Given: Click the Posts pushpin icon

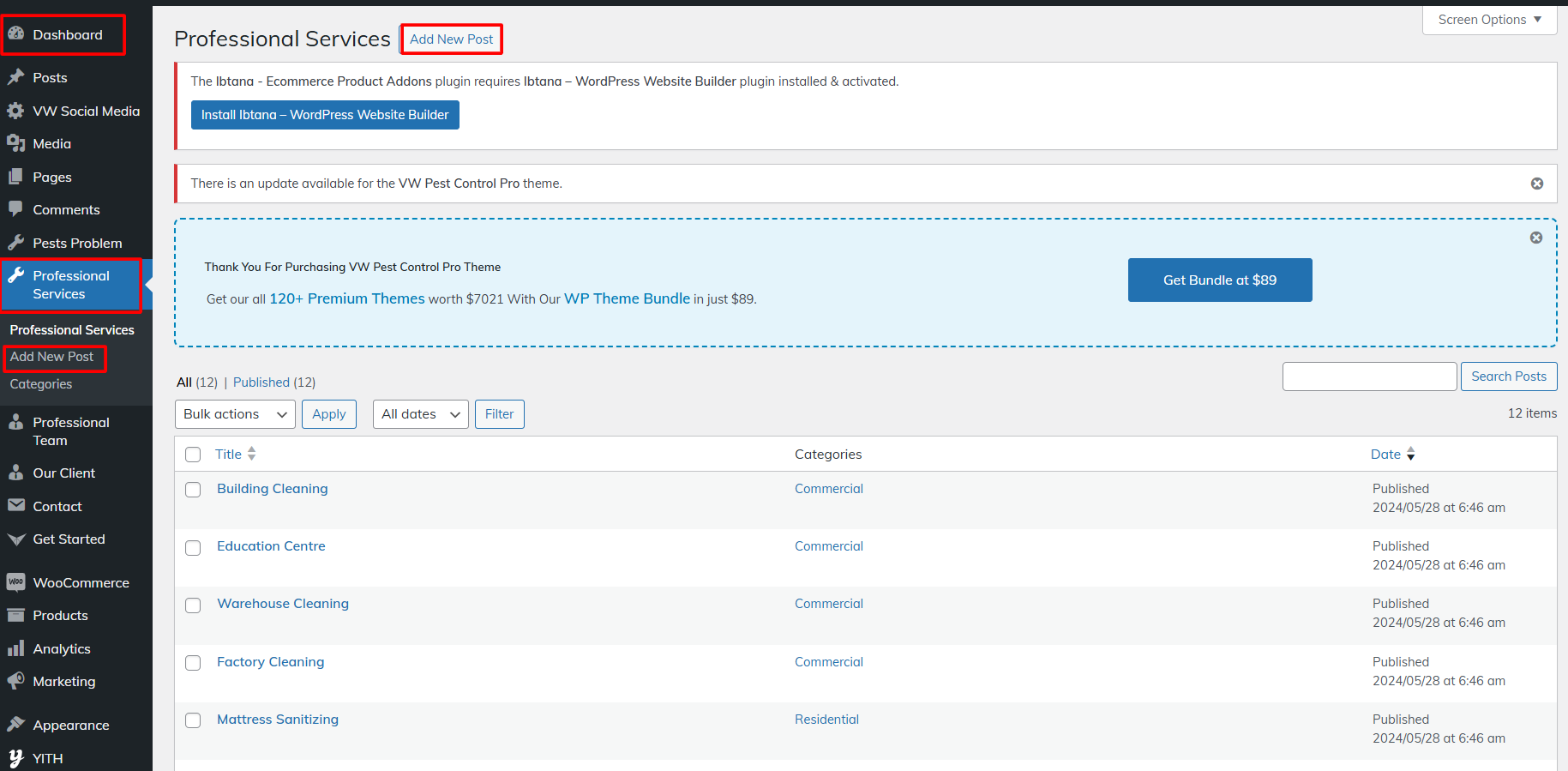Looking at the screenshot, I should 16,77.
